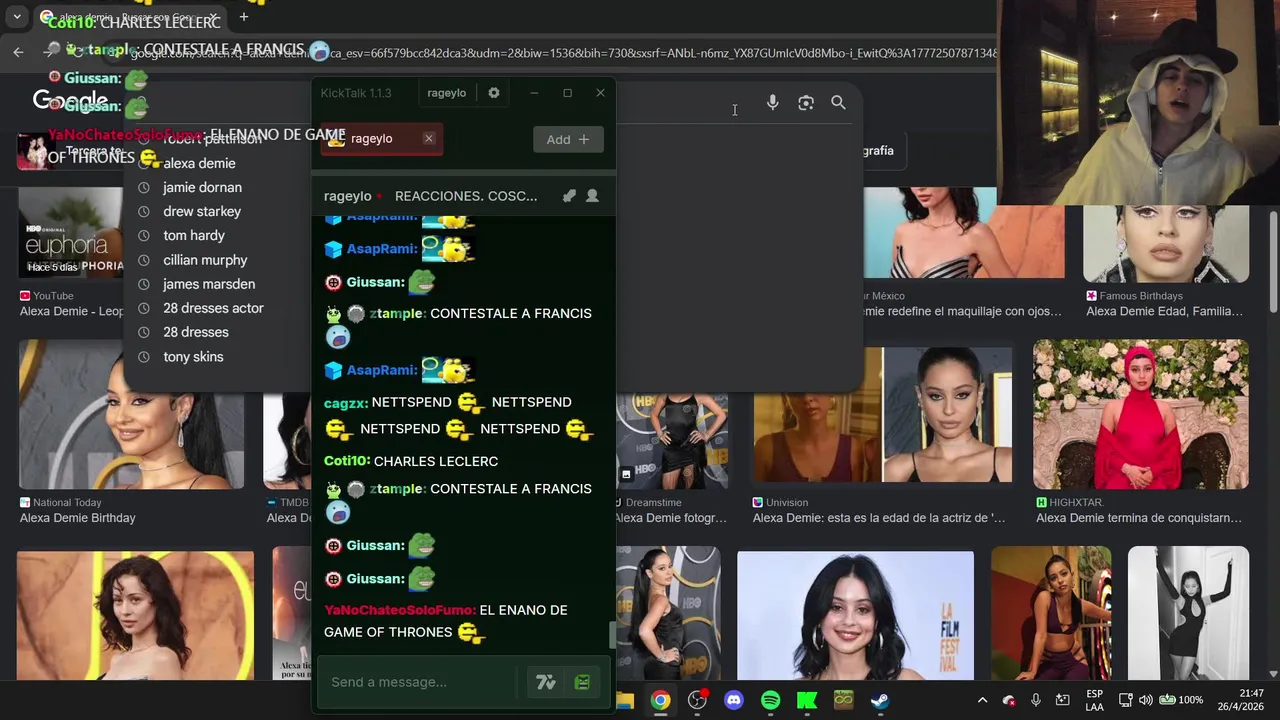Select the suggestion james marsden
Image resolution: width=1280 pixels, height=720 pixels.
click(x=209, y=284)
